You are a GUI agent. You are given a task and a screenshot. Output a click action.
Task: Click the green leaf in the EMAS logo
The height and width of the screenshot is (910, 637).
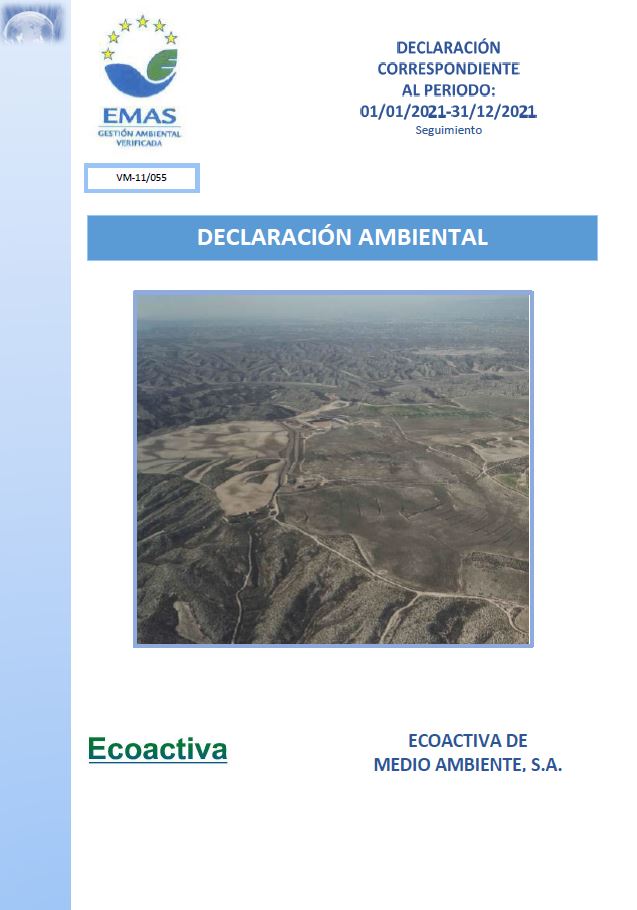click(x=162, y=66)
